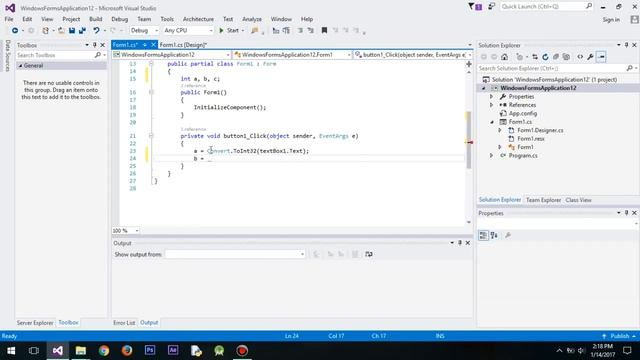Open the Any CPU platform dropdown

click(188, 31)
